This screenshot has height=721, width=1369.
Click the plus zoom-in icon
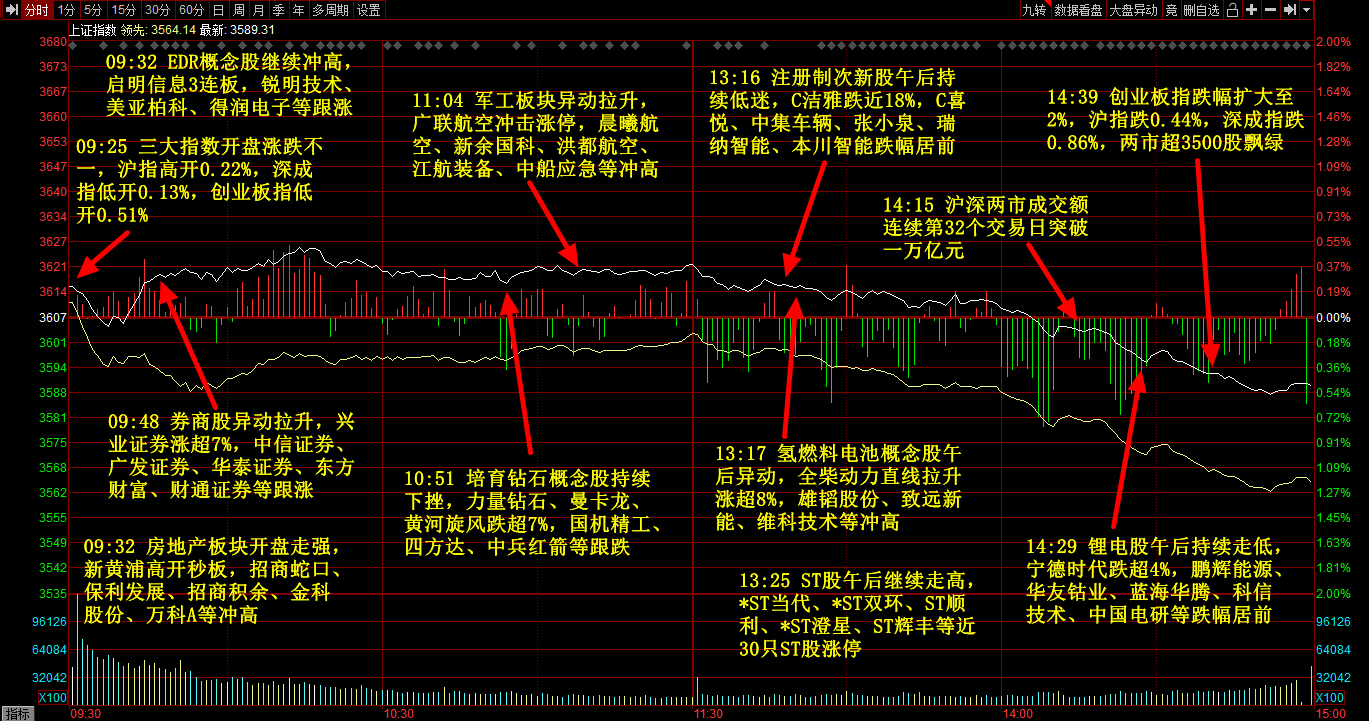(1251, 10)
